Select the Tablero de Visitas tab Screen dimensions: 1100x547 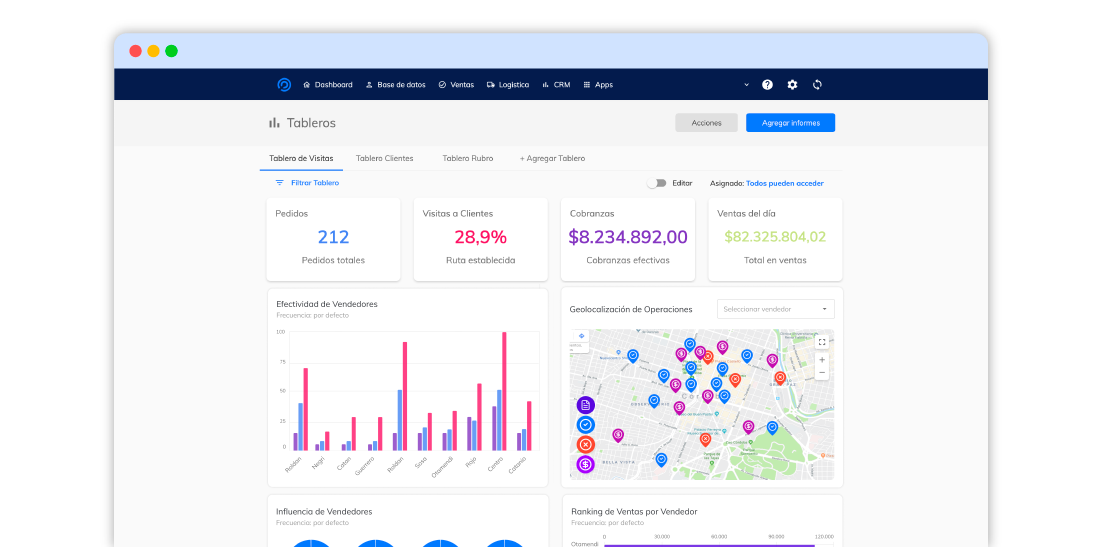click(301, 158)
